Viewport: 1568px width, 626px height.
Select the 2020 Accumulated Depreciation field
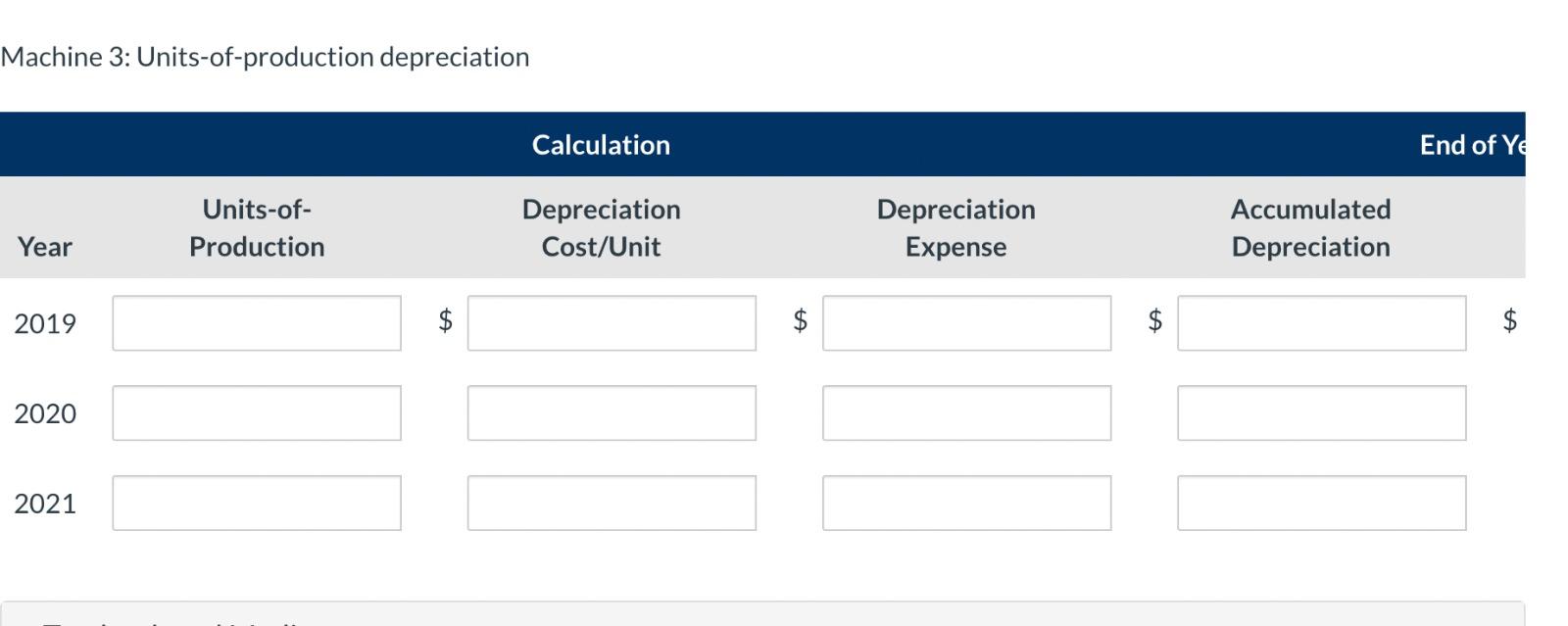point(1322,413)
